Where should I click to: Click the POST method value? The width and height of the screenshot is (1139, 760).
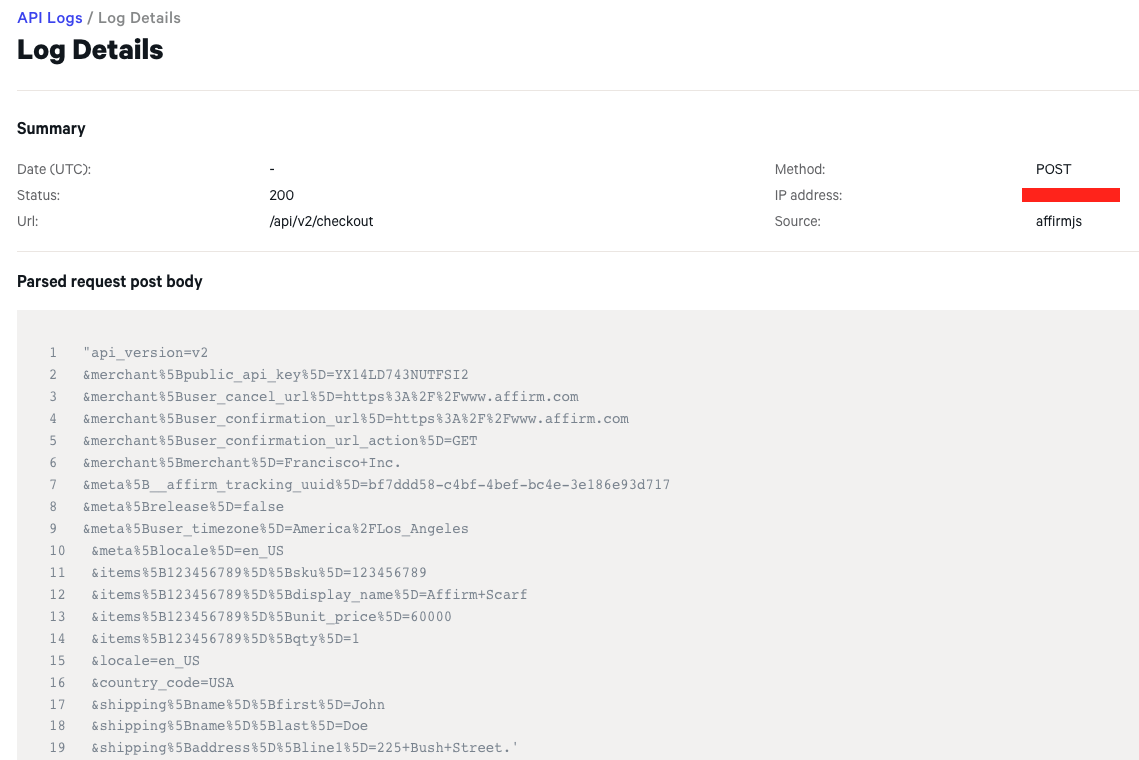point(1053,169)
